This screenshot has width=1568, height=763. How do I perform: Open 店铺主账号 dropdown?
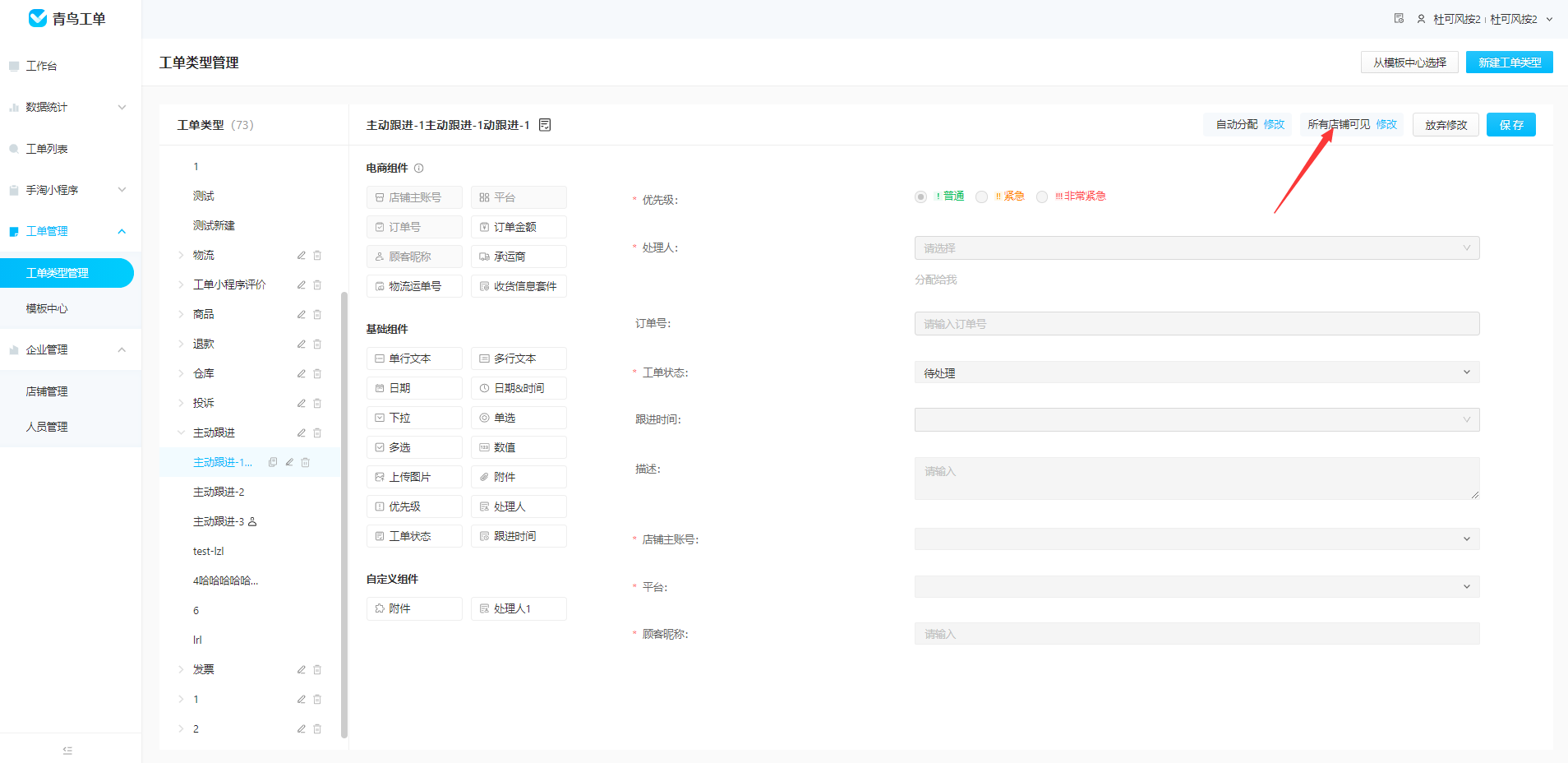click(x=1197, y=539)
